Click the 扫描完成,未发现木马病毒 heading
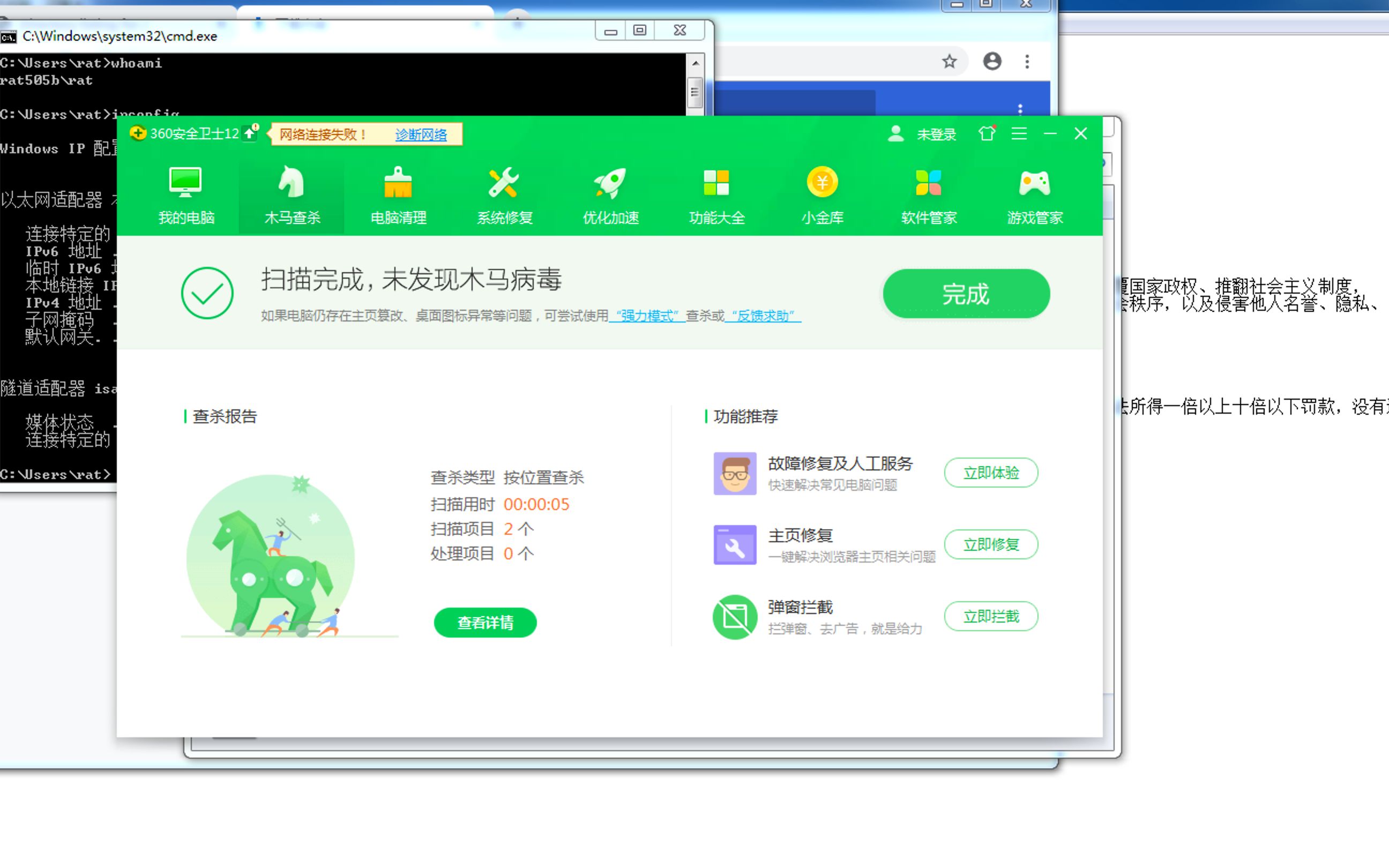This screenshot has width=1389, height=868. [411, 280]
